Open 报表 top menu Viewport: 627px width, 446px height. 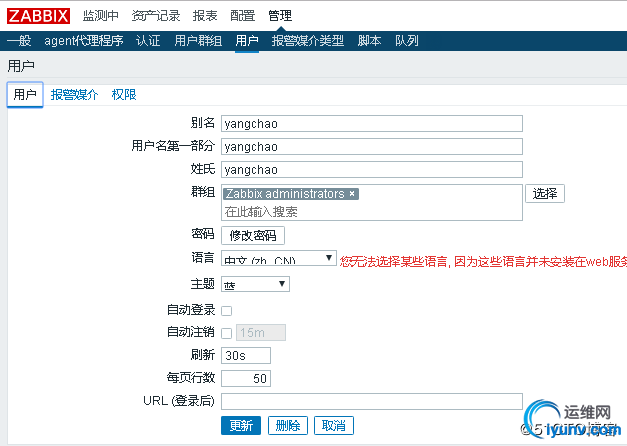tap(205, 16)
